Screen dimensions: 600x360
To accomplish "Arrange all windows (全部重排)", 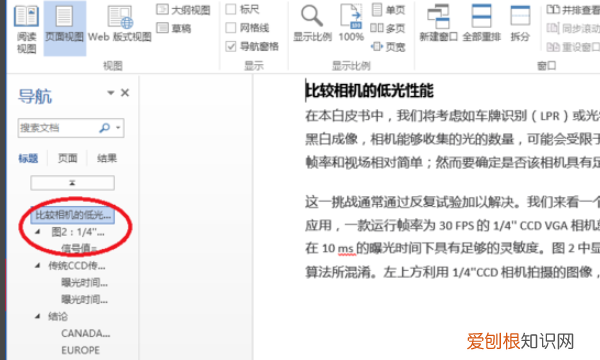I will click(481, 23).
